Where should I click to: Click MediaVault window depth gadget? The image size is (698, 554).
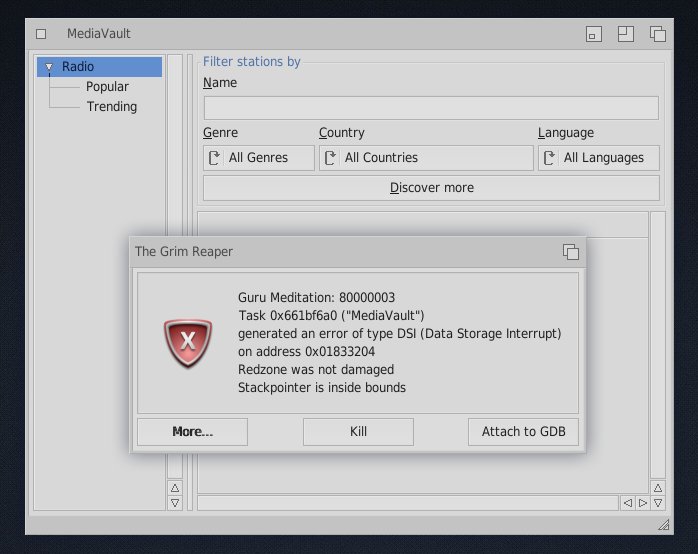(657, 34)
